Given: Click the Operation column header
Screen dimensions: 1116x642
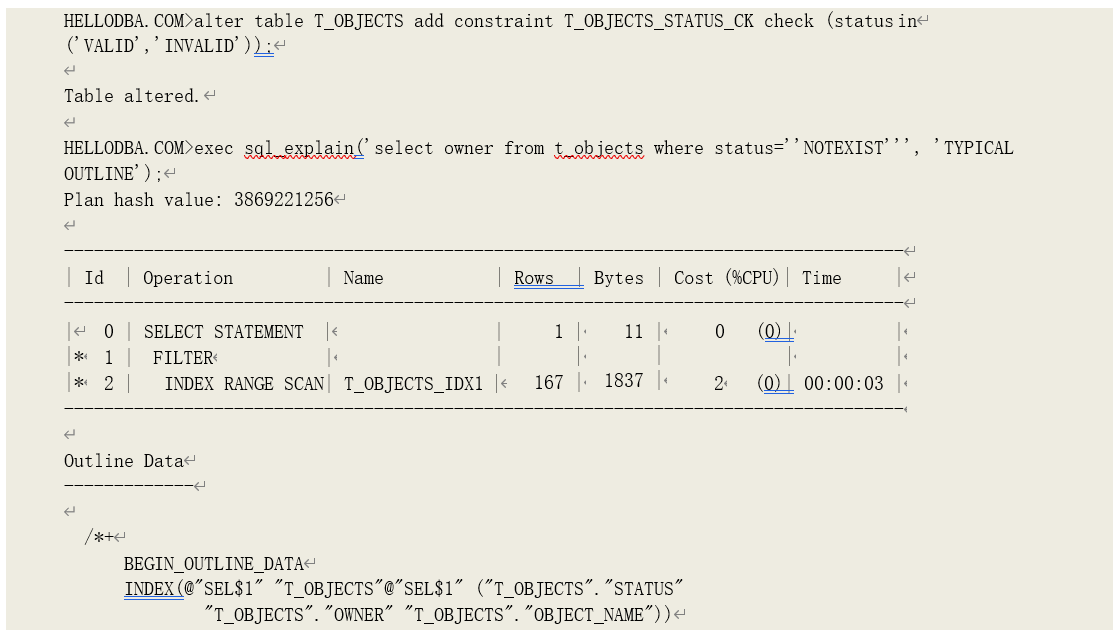Looking at the screenshot, I should [188, 278].
